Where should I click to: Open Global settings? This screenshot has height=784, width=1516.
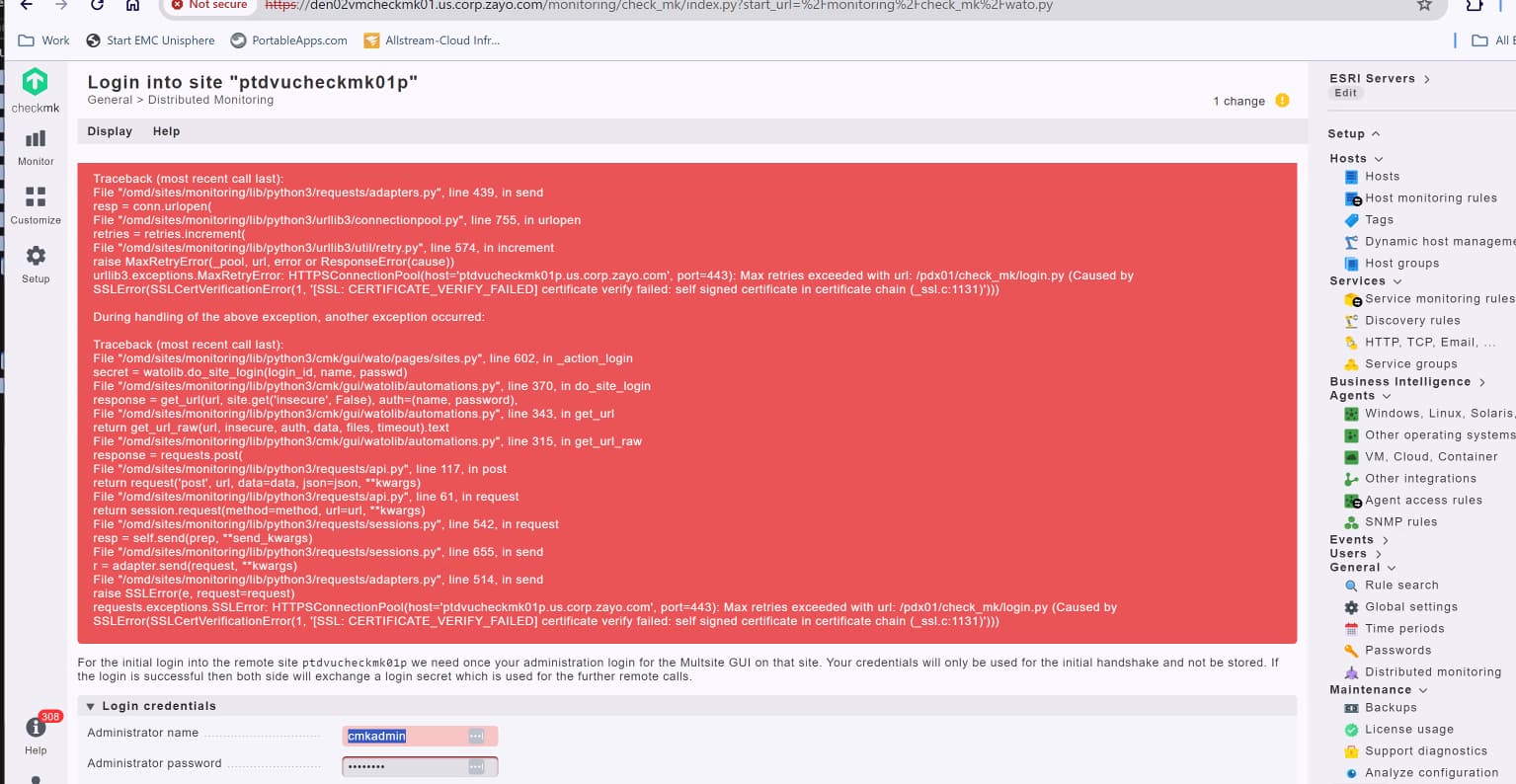1410,606
